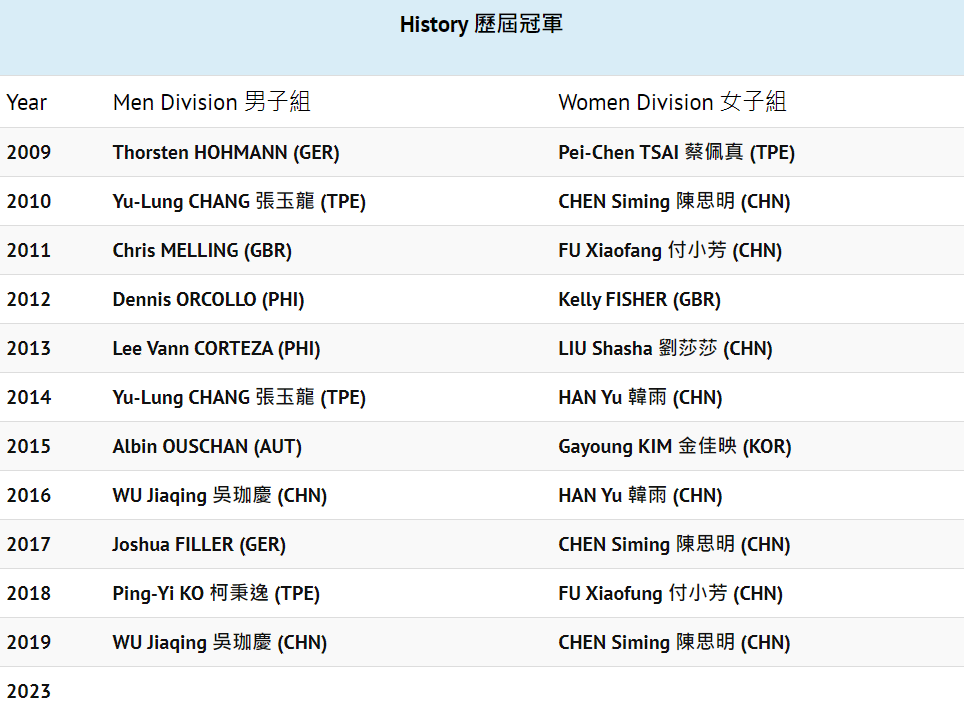Click Pei-Chen TSAI 蔡佩真 (TPE) cell
This screenshot has height=722, width=964.
point(676,153)
